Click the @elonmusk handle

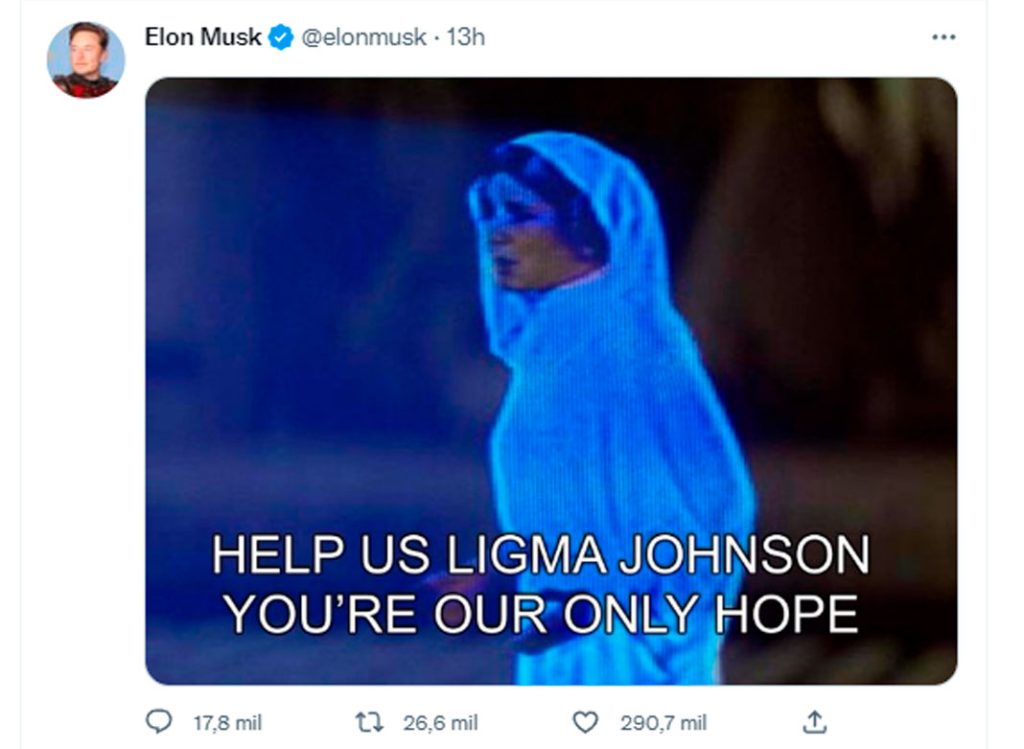pyautogui.click(x=363, y=37)
